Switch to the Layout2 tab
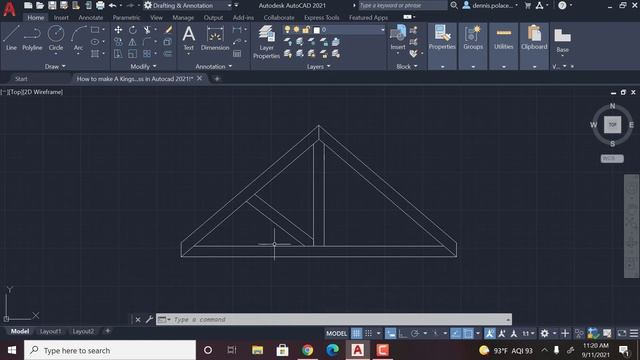Screen dimensions: 640x360 [83, 331]
